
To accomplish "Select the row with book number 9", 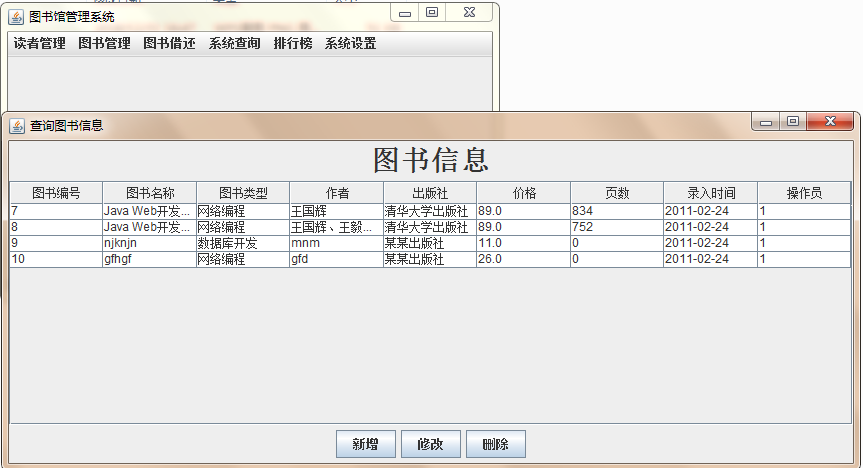I will 430,243.
